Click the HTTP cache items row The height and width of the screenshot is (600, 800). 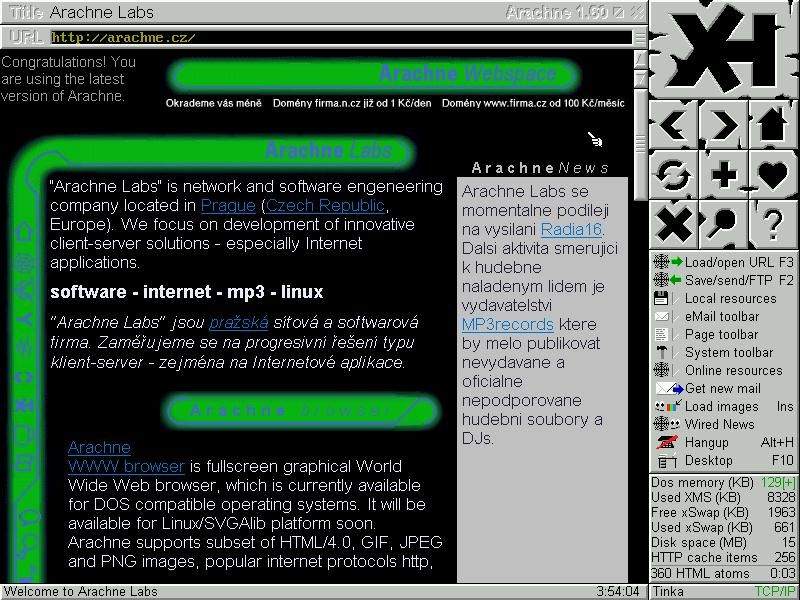coord(723,557)
